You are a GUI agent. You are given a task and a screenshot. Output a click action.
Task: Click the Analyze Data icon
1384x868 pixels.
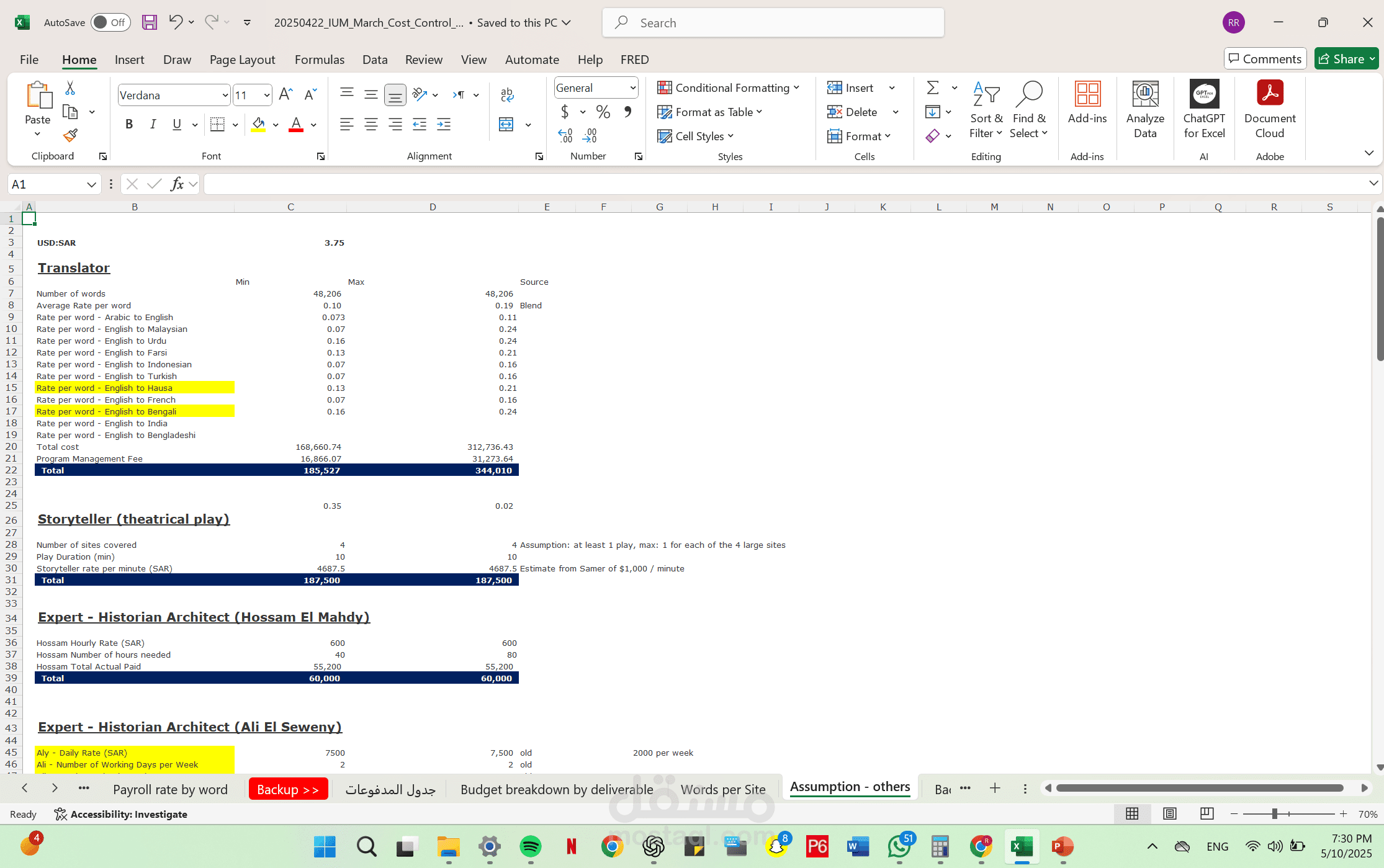tap(1145, 109)
